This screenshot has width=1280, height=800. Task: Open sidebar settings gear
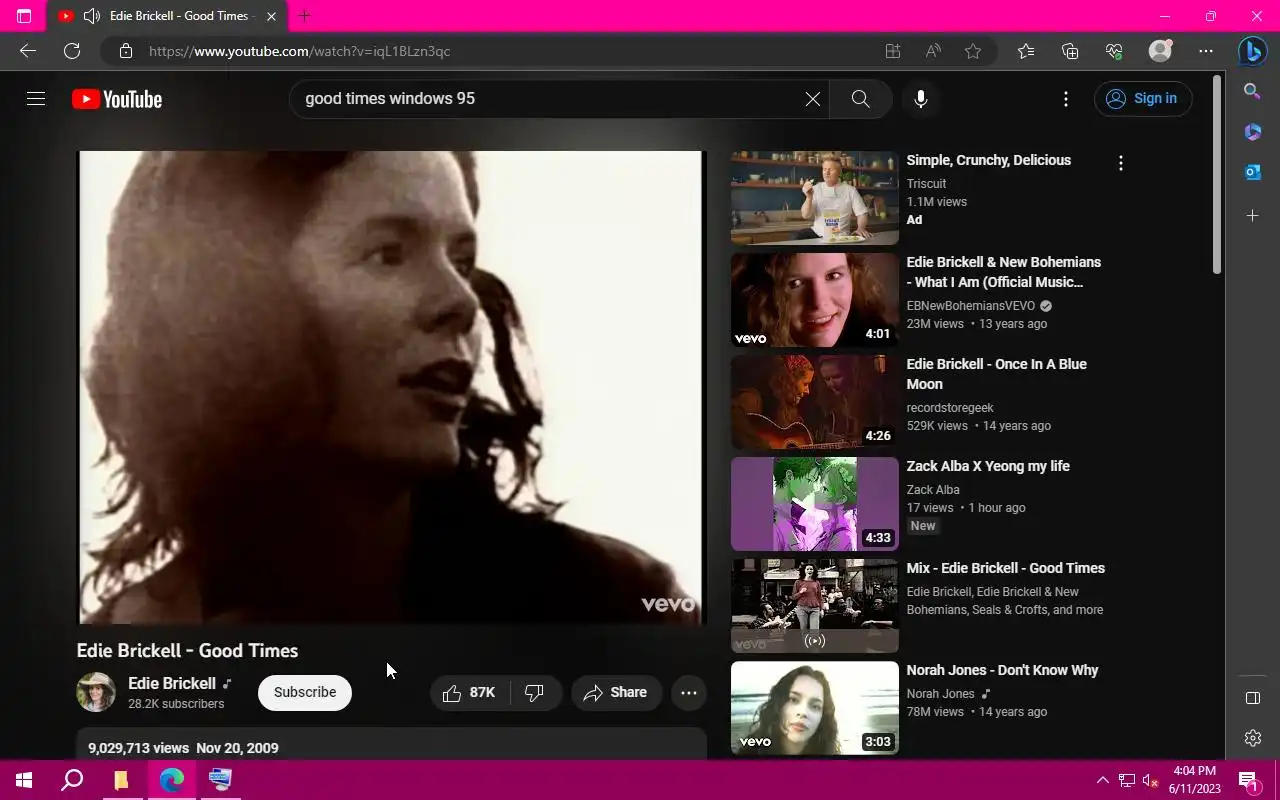(1252, 738)
